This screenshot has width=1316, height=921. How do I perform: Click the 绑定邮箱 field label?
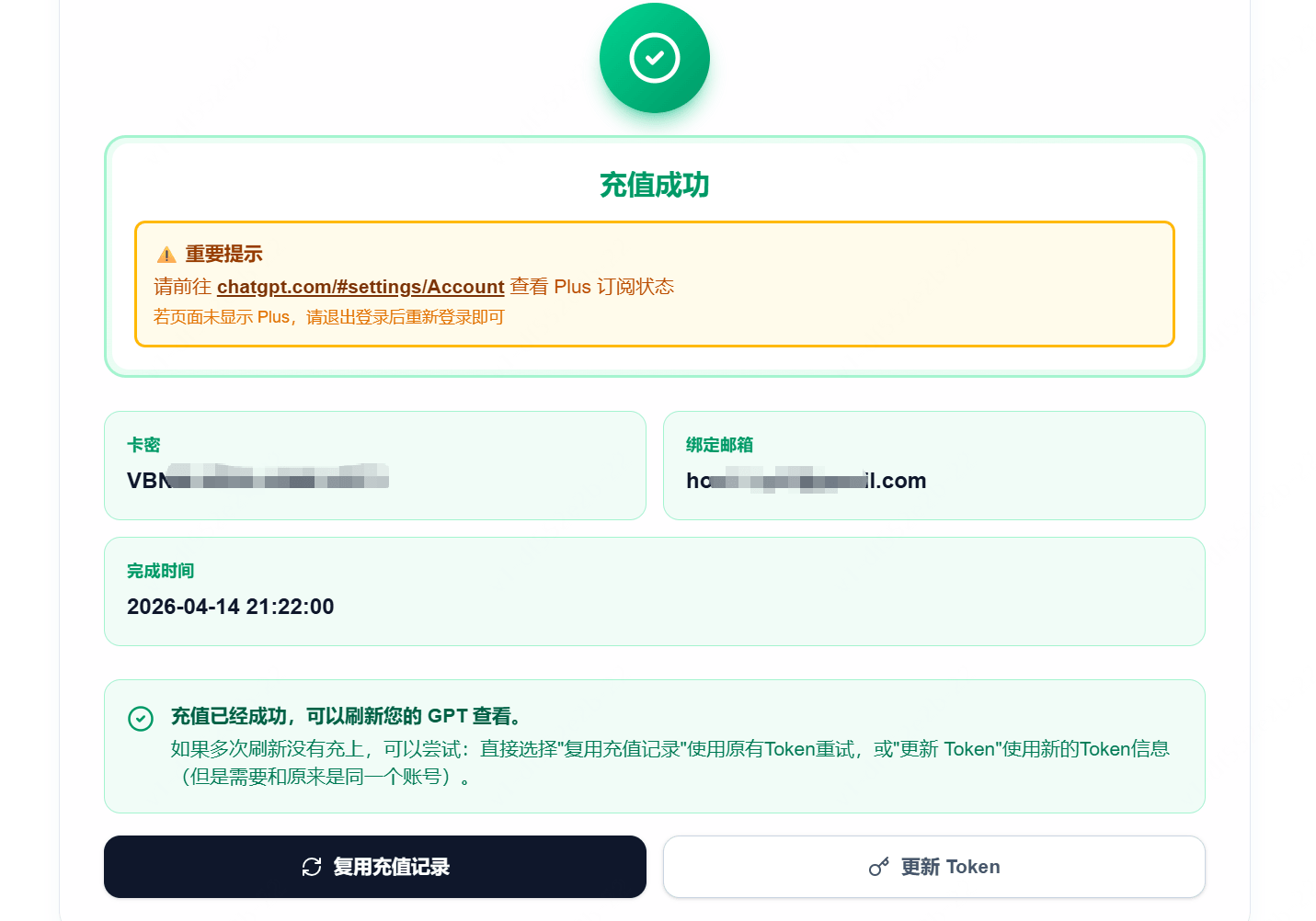pyautogui.click(x=719, y=445)
